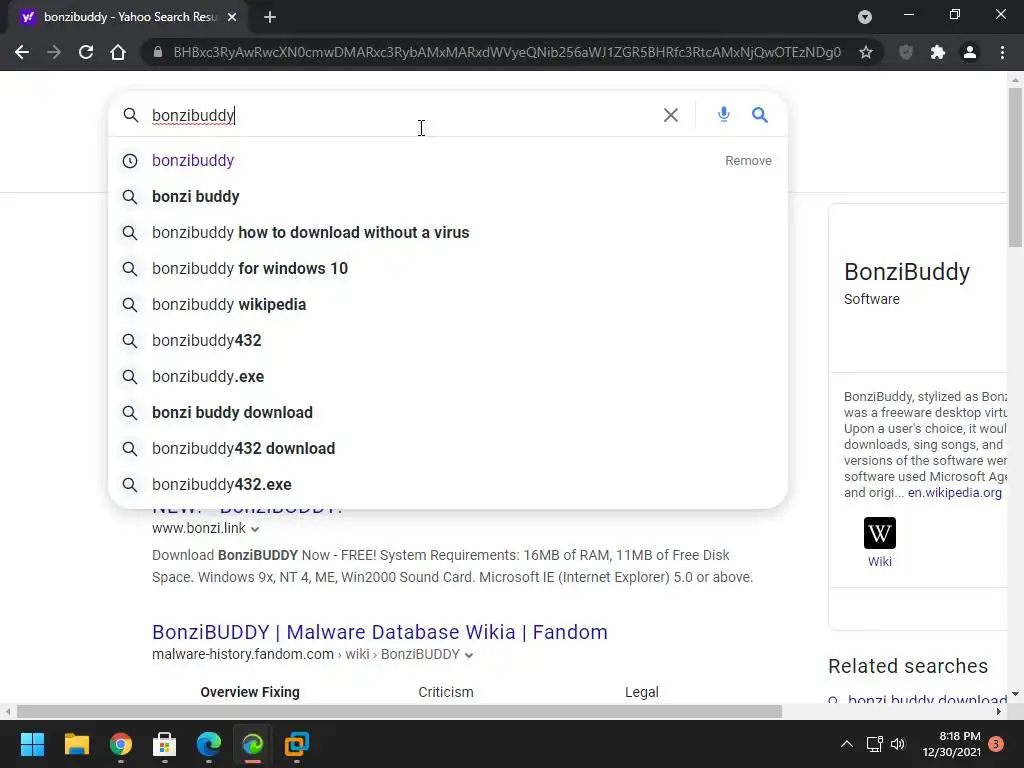Screen dimensions: 1024x768
Task: Click the vertical scrollbar thumb
Action: pyautogui.click(x=1016, y=167)
